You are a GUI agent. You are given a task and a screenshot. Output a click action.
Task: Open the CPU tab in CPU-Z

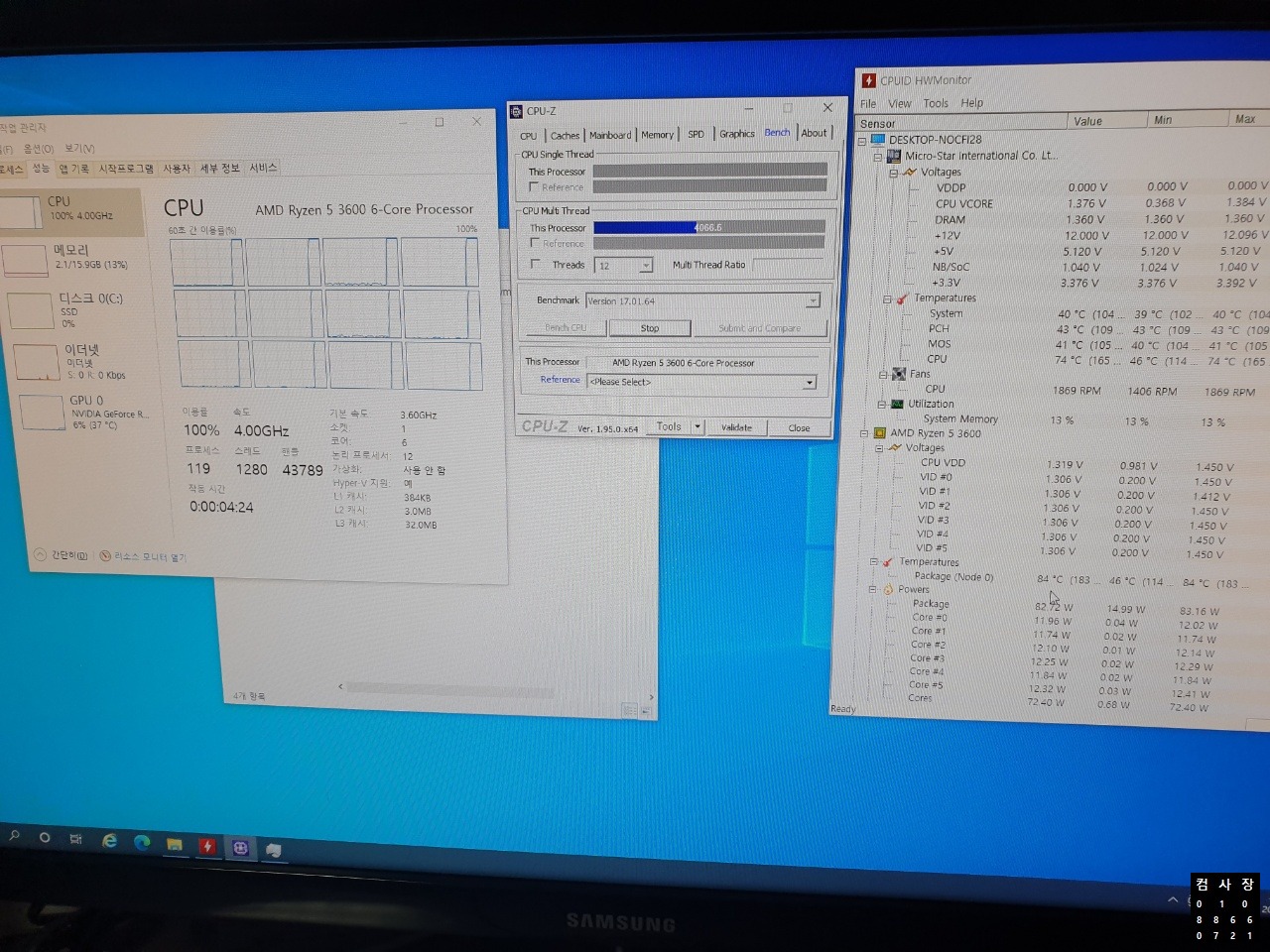pyautogui.click(x=528, y=136)
